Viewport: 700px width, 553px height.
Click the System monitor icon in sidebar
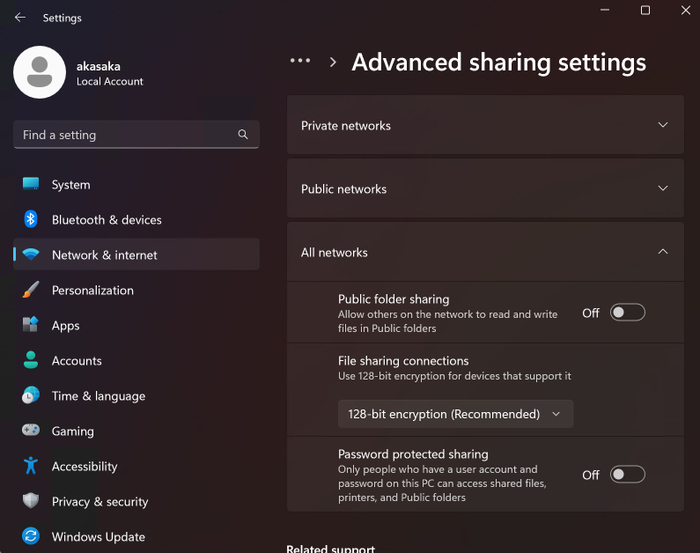[31, 185]
